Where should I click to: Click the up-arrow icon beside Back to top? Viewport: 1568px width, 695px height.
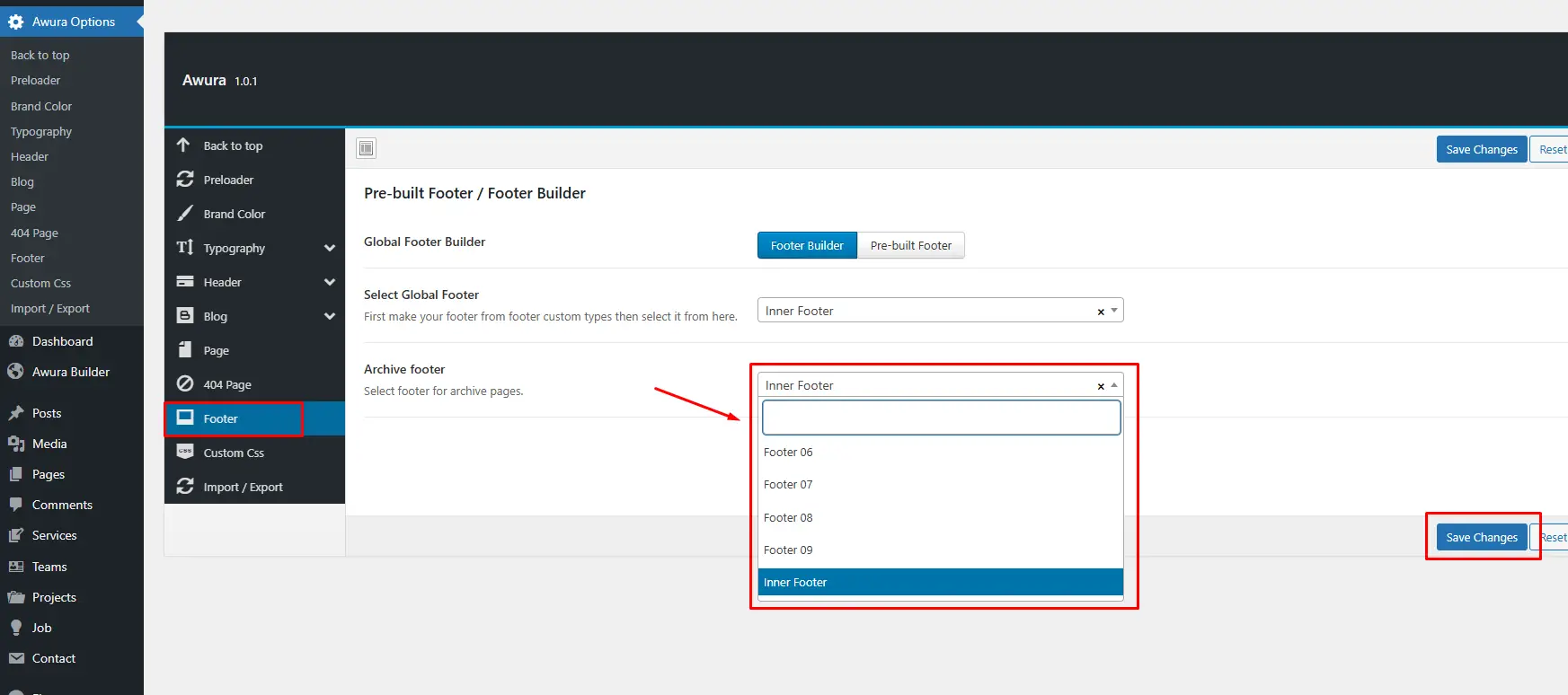[184, 145]
